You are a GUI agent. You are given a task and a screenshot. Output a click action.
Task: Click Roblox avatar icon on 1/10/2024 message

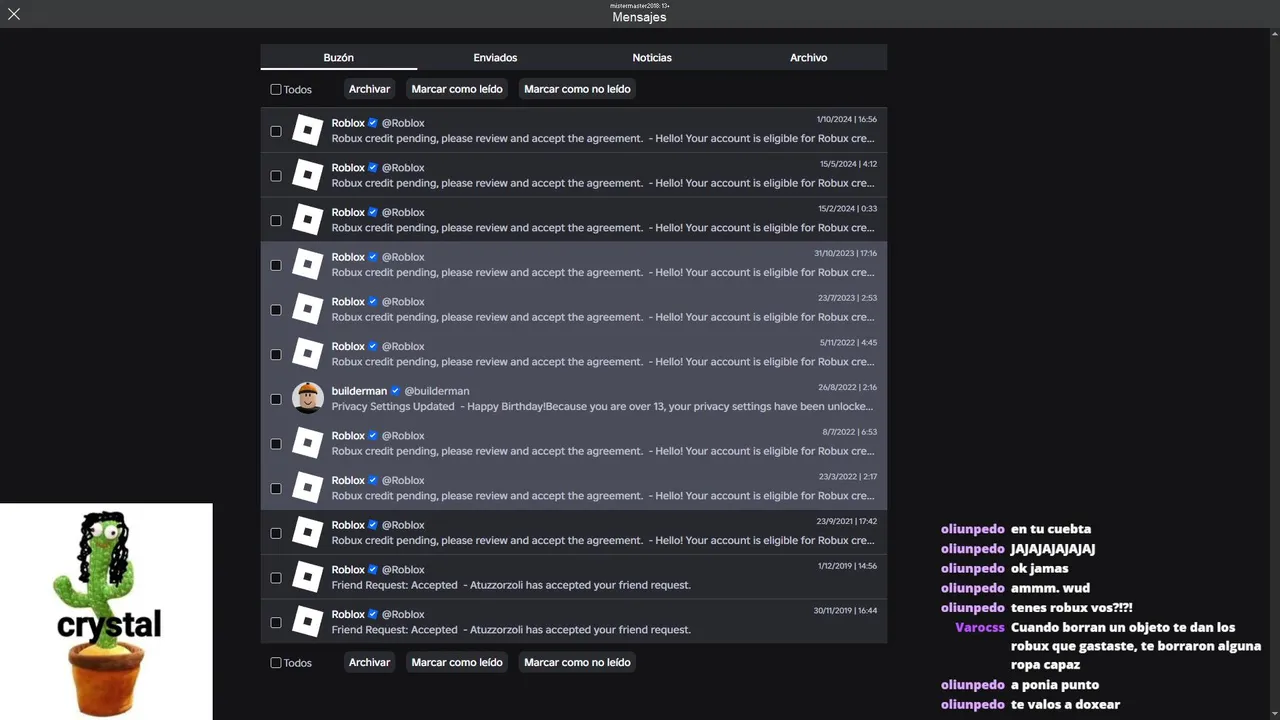click(x=308, y=130)
